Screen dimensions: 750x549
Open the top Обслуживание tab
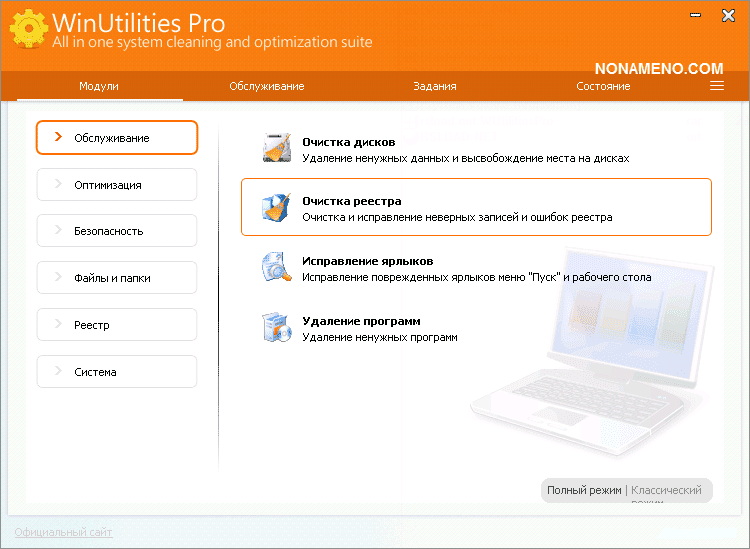click(x=266, y=86)
